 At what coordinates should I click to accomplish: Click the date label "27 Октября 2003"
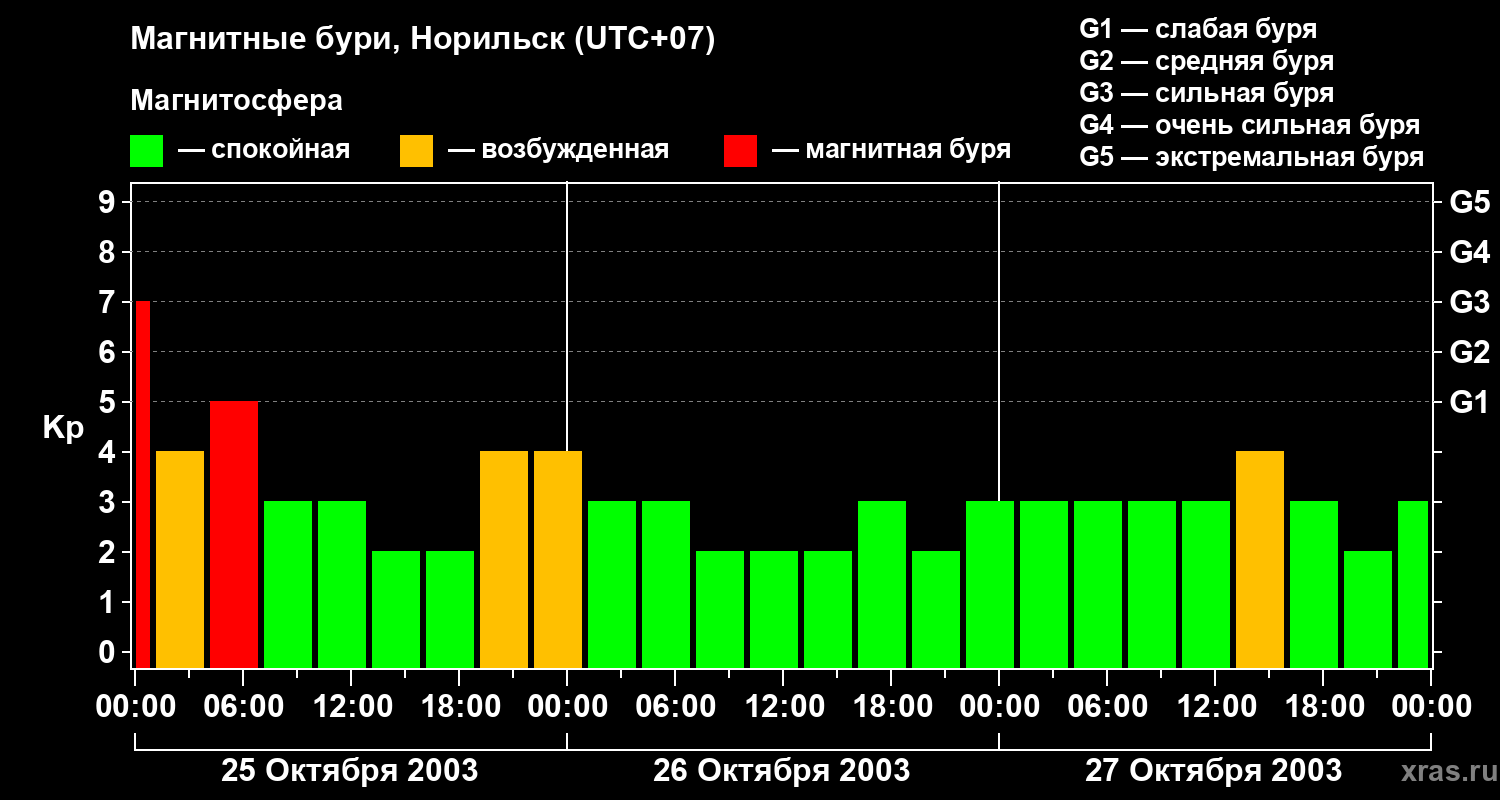(x=1214, y=770)
